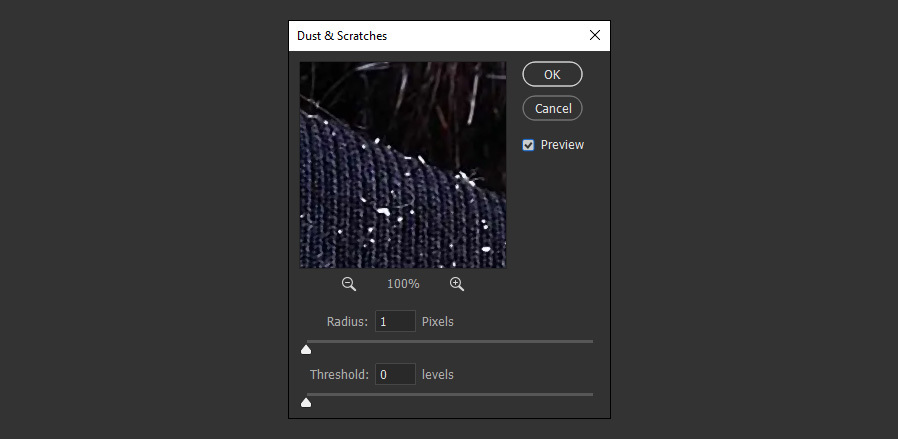Click the Pixels unit label
Image resolution: width=898 pixels, height=439 pixels.
(x=438, y=322)
